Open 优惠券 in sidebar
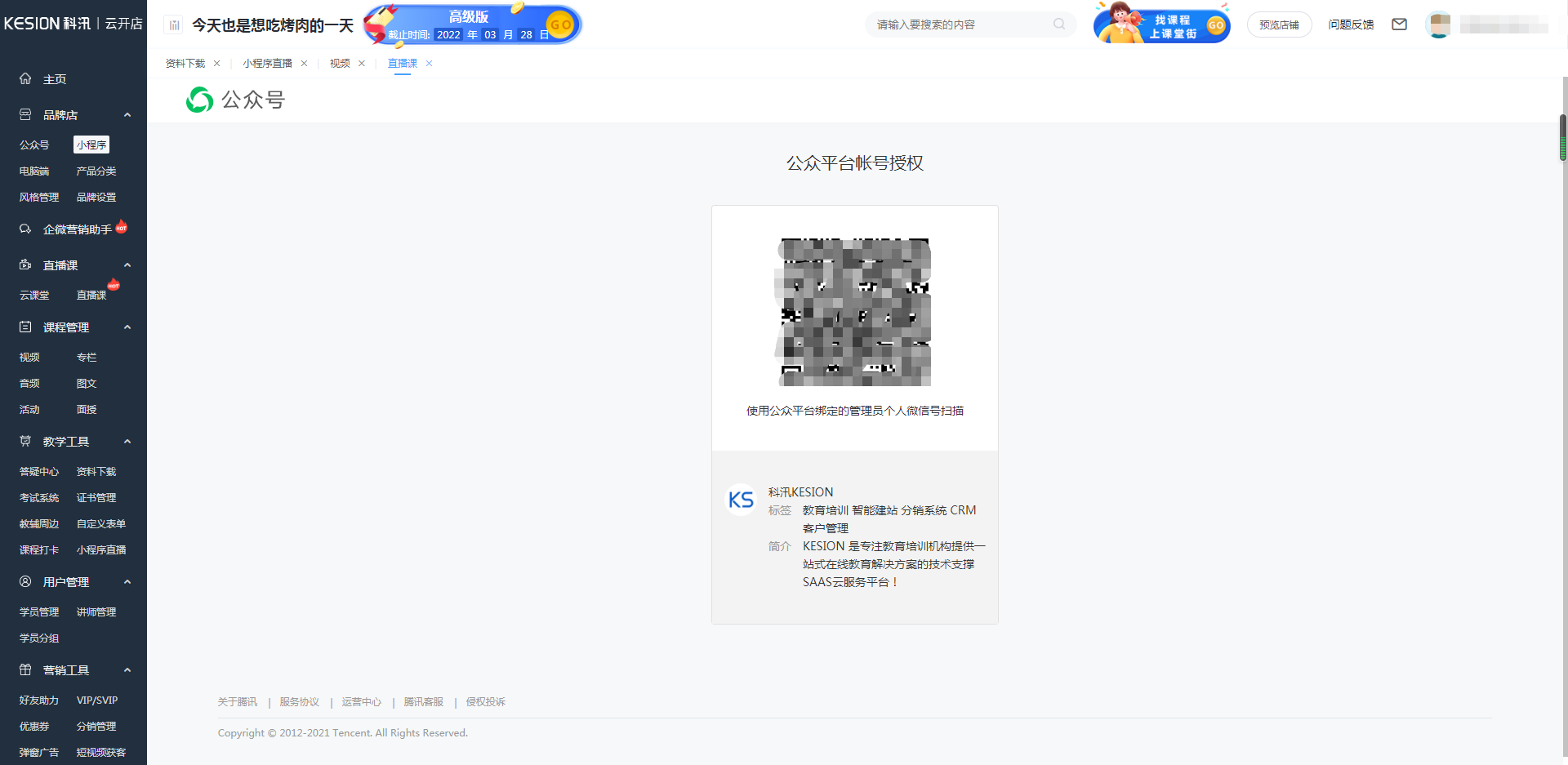This screenshot has width=1568, height=765. [x=34, y=726]
